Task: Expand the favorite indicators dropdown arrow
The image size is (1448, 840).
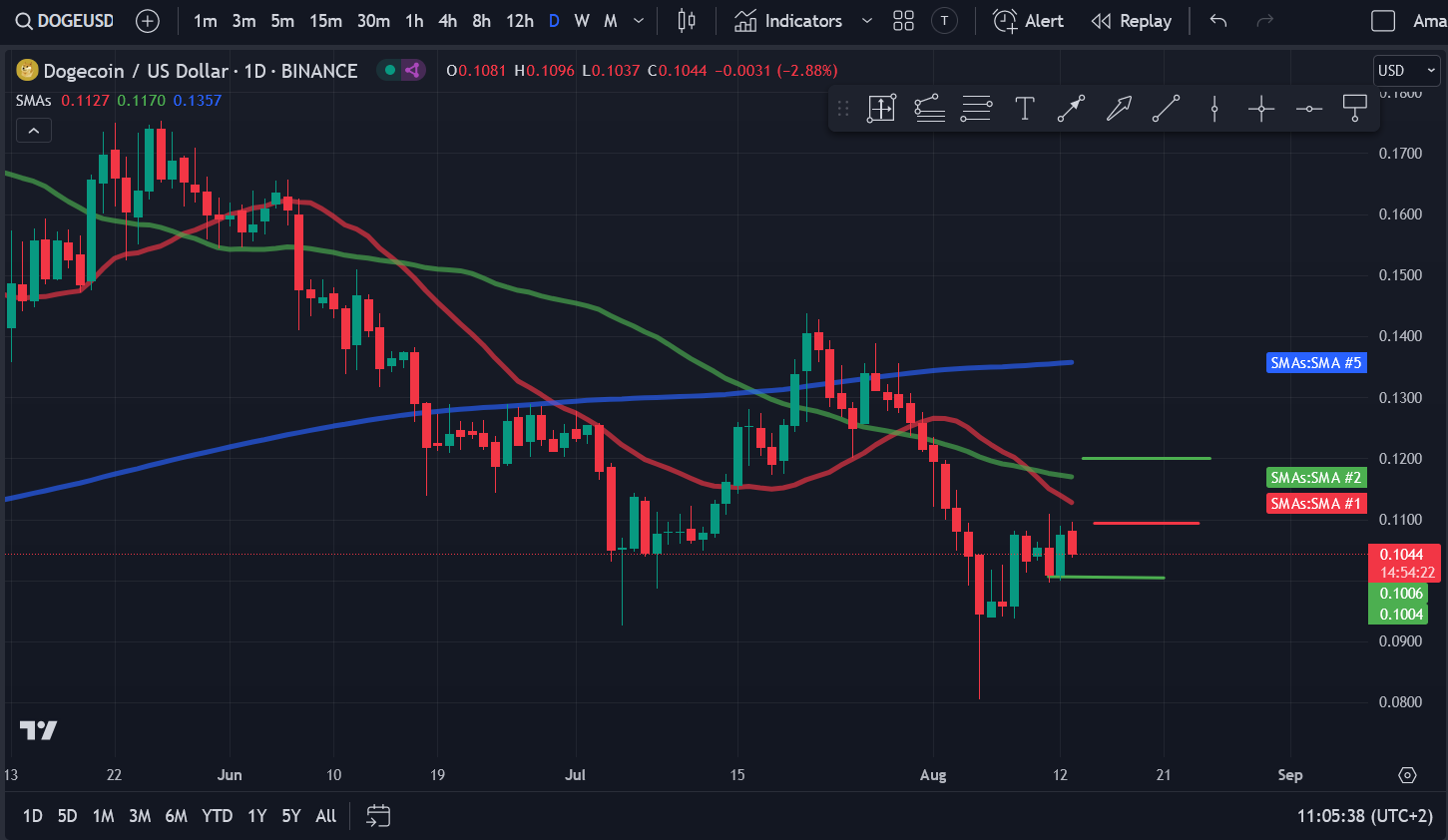Action: tap(866, 21)
